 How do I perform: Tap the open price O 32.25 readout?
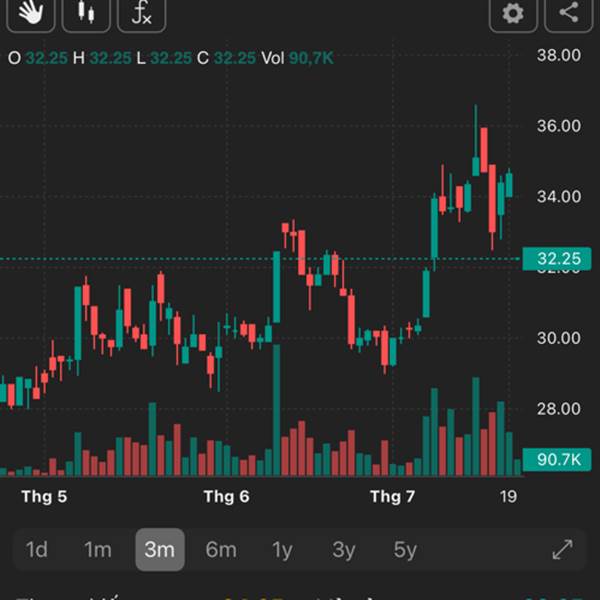coord(38,58)
